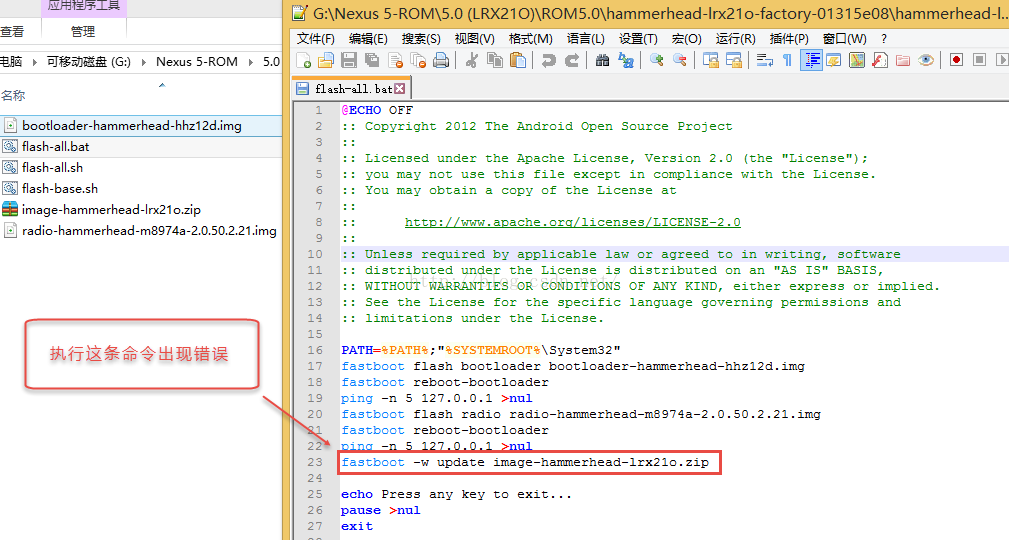Open the 设置(T) menu

tap(638, 39)
